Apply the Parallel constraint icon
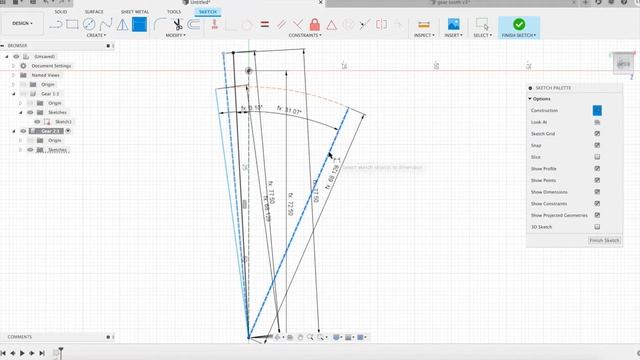 (x=282, y=24)
